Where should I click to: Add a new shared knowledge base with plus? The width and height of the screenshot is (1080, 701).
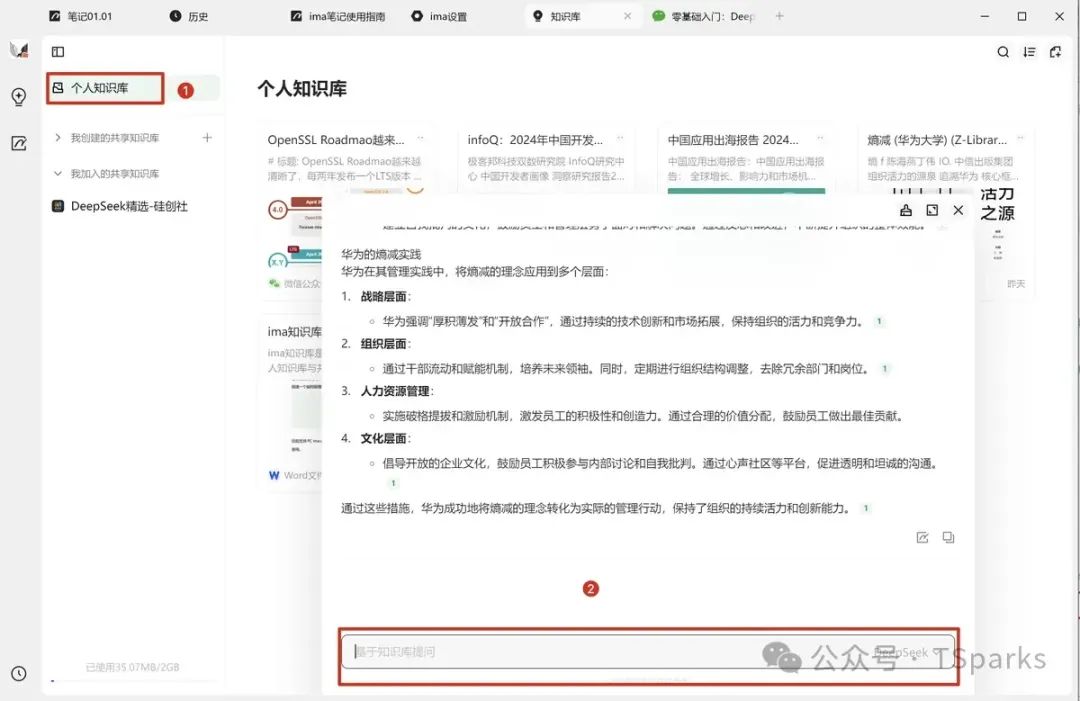click(x=207, y=138)
